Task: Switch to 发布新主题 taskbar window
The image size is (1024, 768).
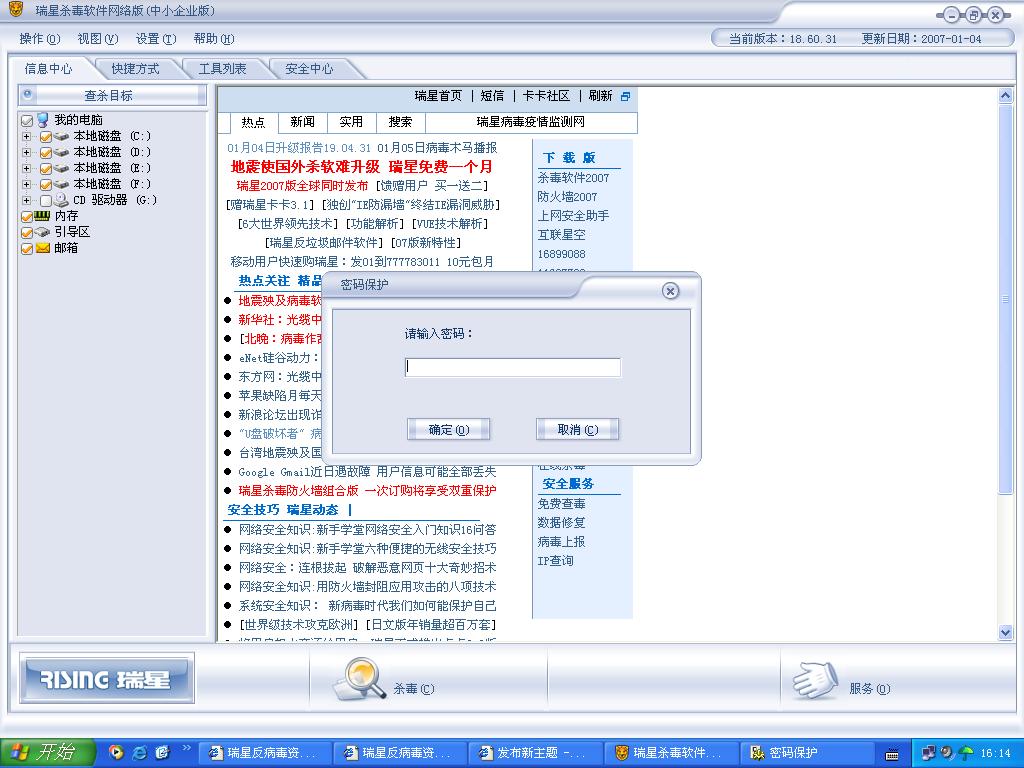Action: (536, 753)
